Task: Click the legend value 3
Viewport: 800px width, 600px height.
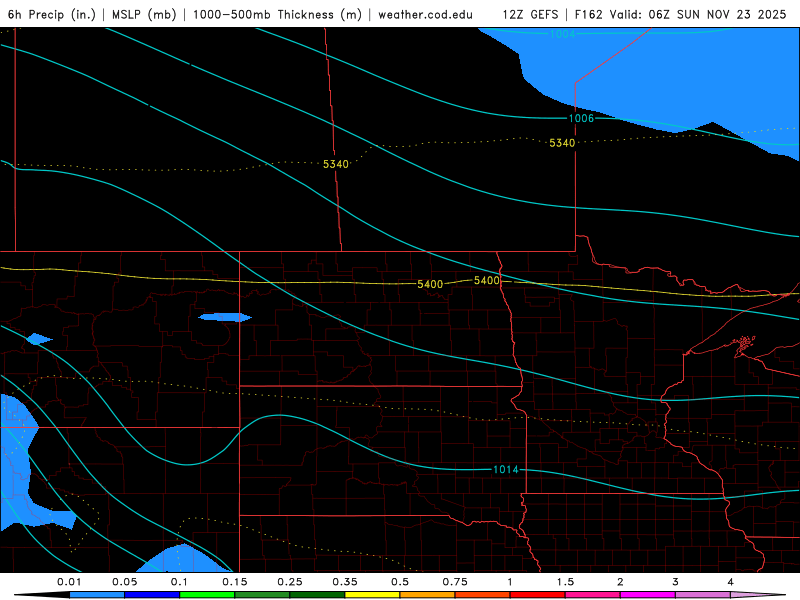Action: pos(676,582)
